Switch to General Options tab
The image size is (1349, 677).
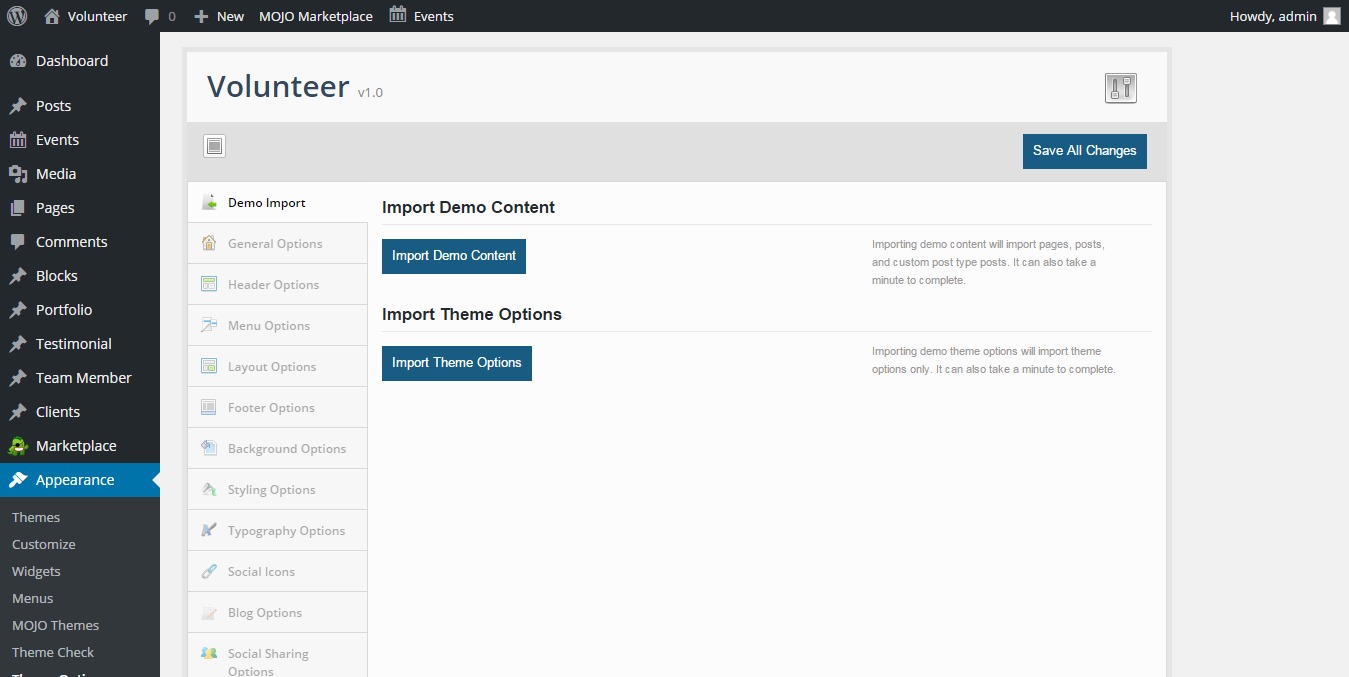(x=278, y=243)
